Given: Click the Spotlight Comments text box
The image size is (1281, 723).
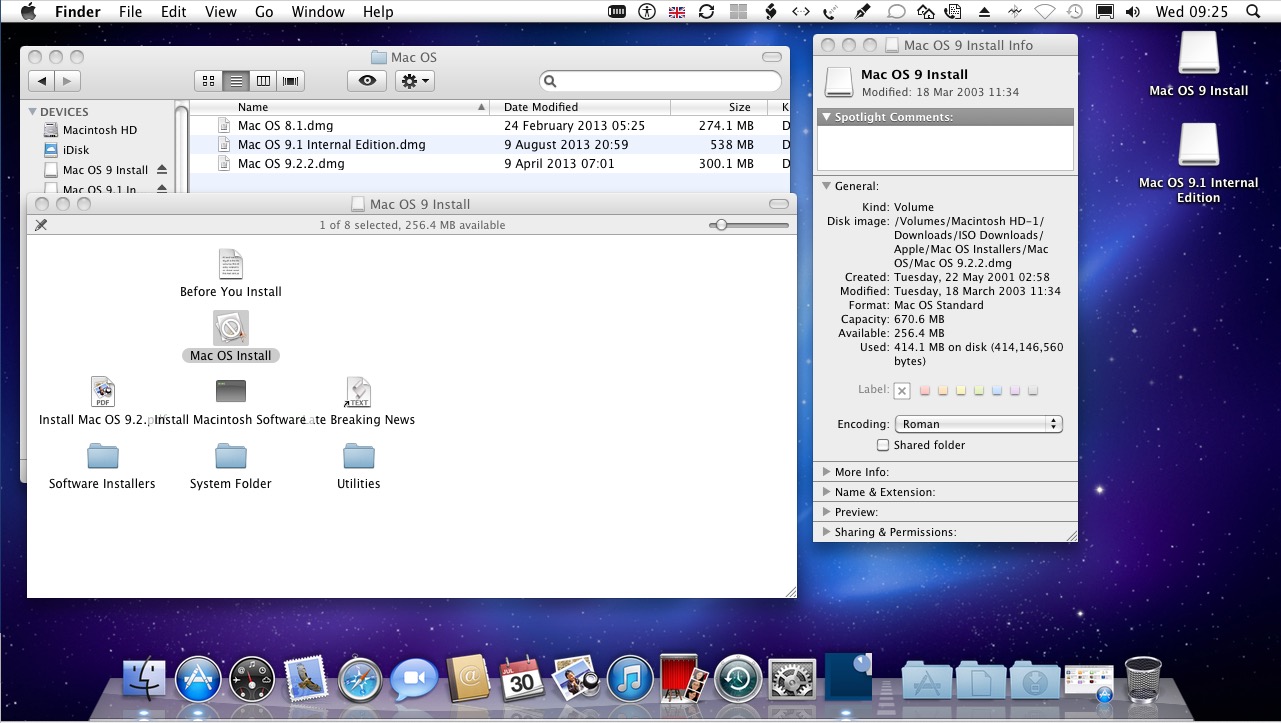Looking at the screenshot, I should coord(945,148).
